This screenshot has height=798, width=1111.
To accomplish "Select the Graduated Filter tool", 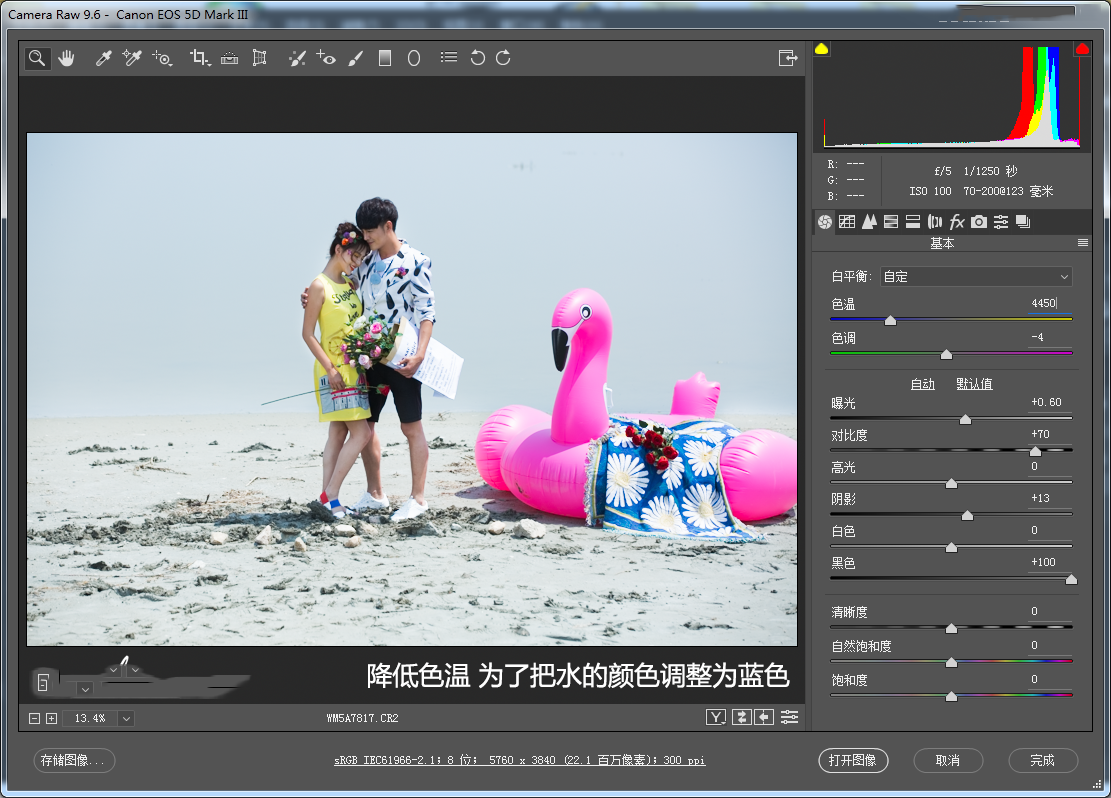I will [x=385, y=58].
